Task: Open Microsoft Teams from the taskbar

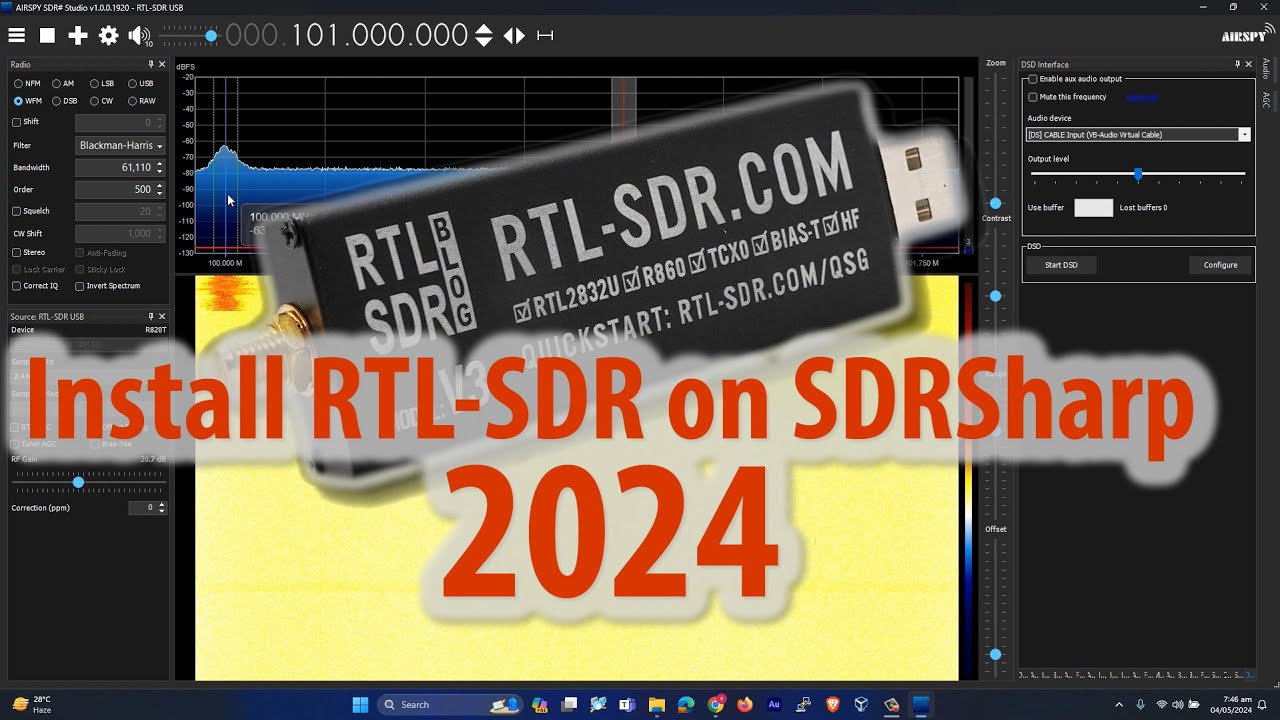Action: click(627, 705)
